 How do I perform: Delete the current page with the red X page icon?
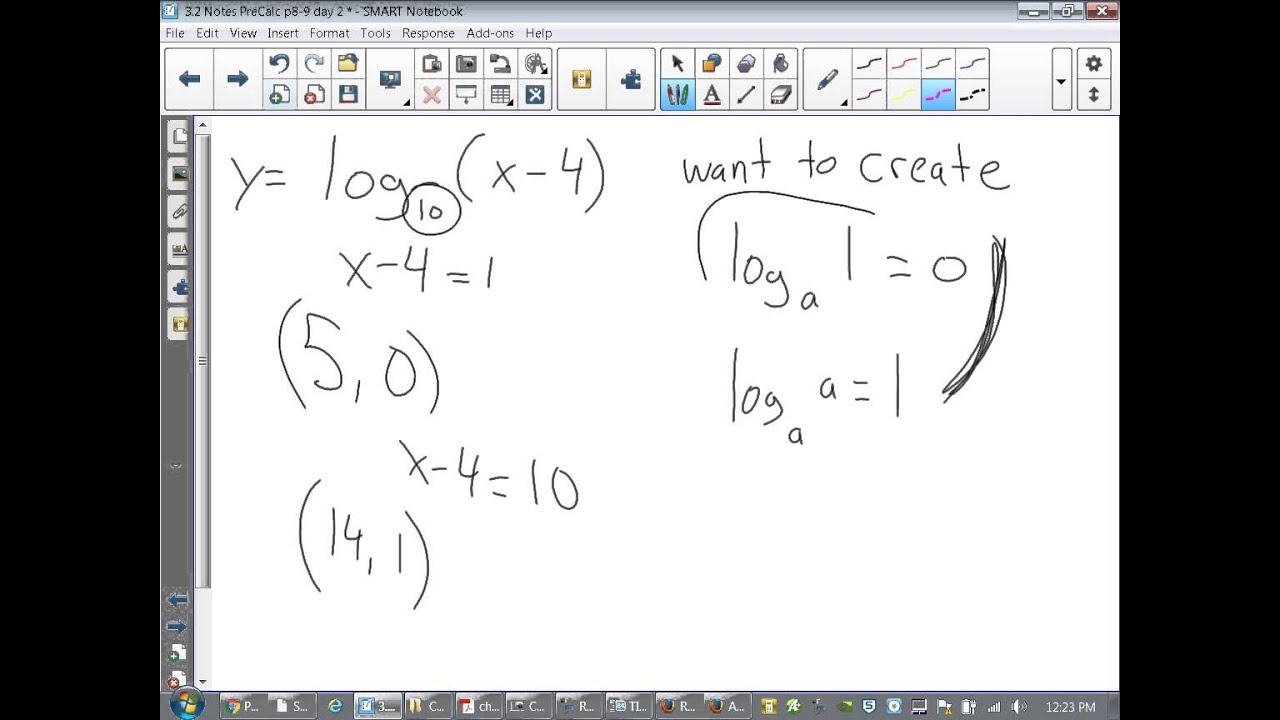point(314,95)
